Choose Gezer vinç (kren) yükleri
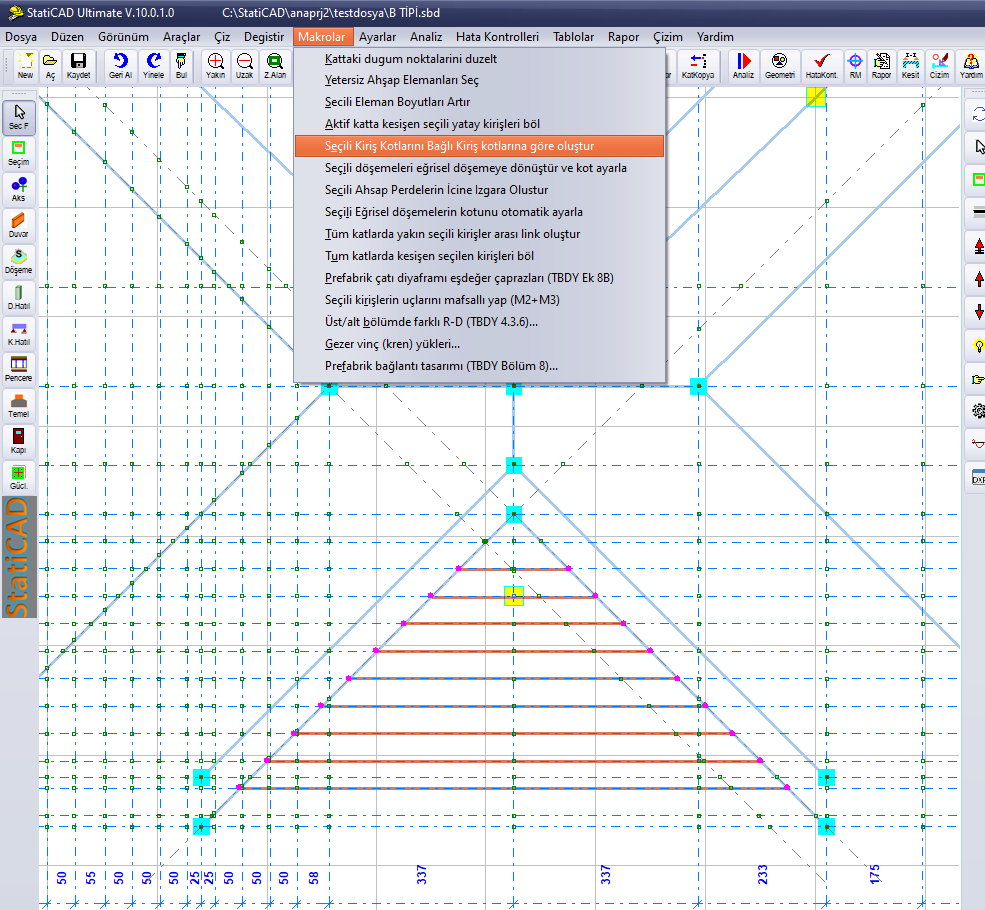Image resolution: width=985 pixels, height=910 pixels. [x=479, y=344]
